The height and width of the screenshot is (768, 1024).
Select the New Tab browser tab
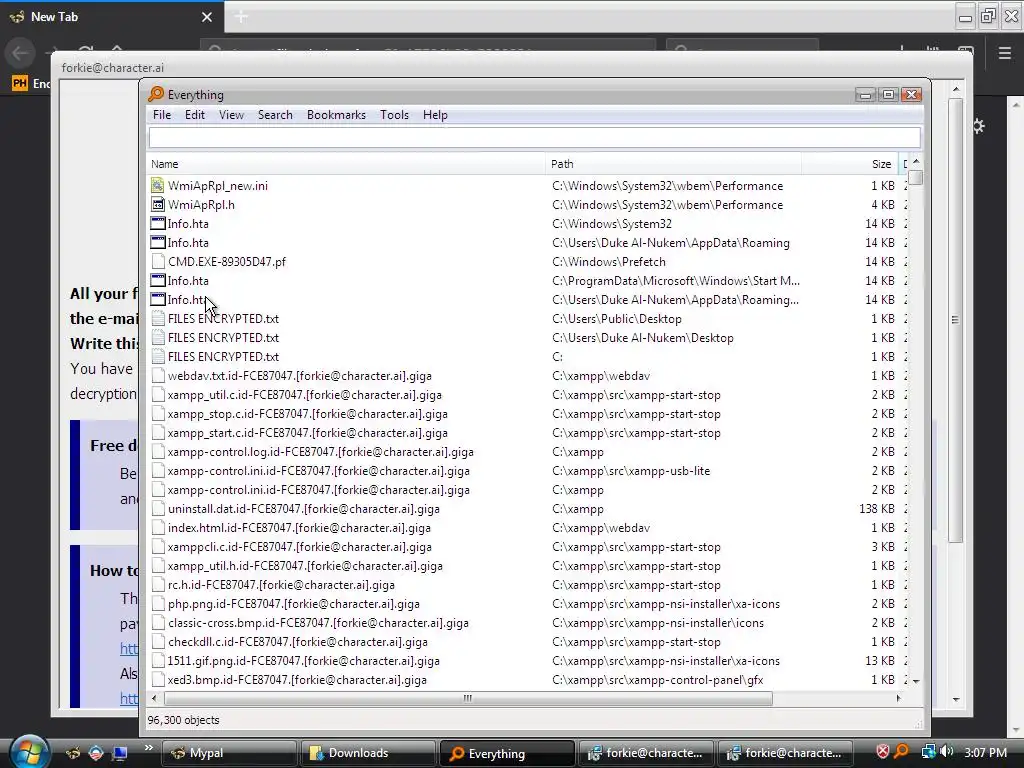point(111,17)
